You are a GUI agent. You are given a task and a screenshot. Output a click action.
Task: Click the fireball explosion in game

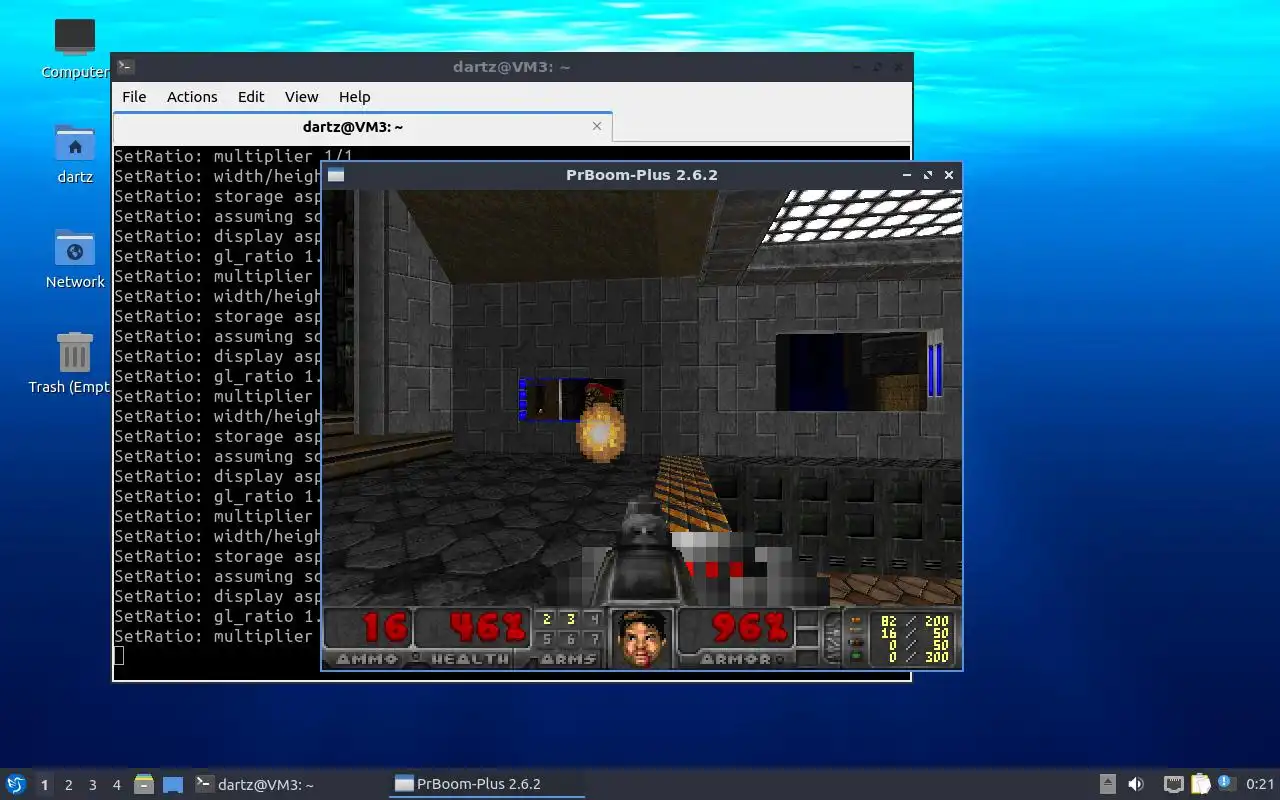coord(600,431)
